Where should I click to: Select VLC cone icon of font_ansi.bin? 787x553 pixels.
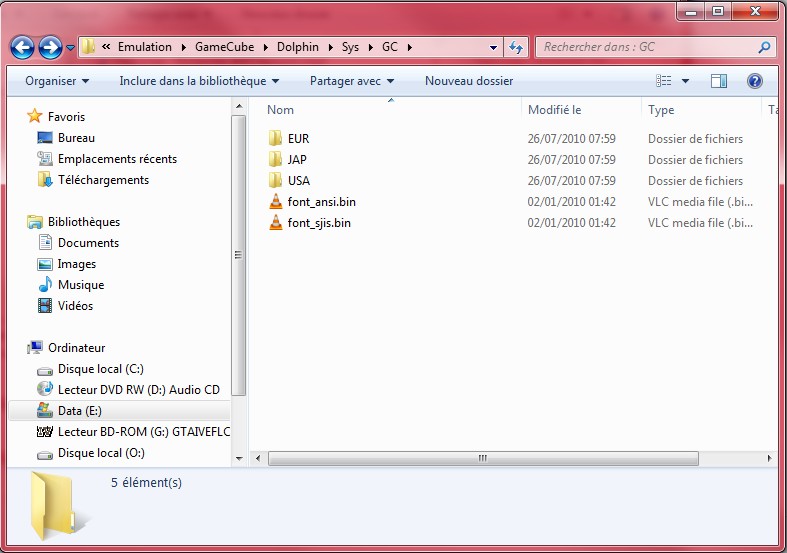(276, 201)
